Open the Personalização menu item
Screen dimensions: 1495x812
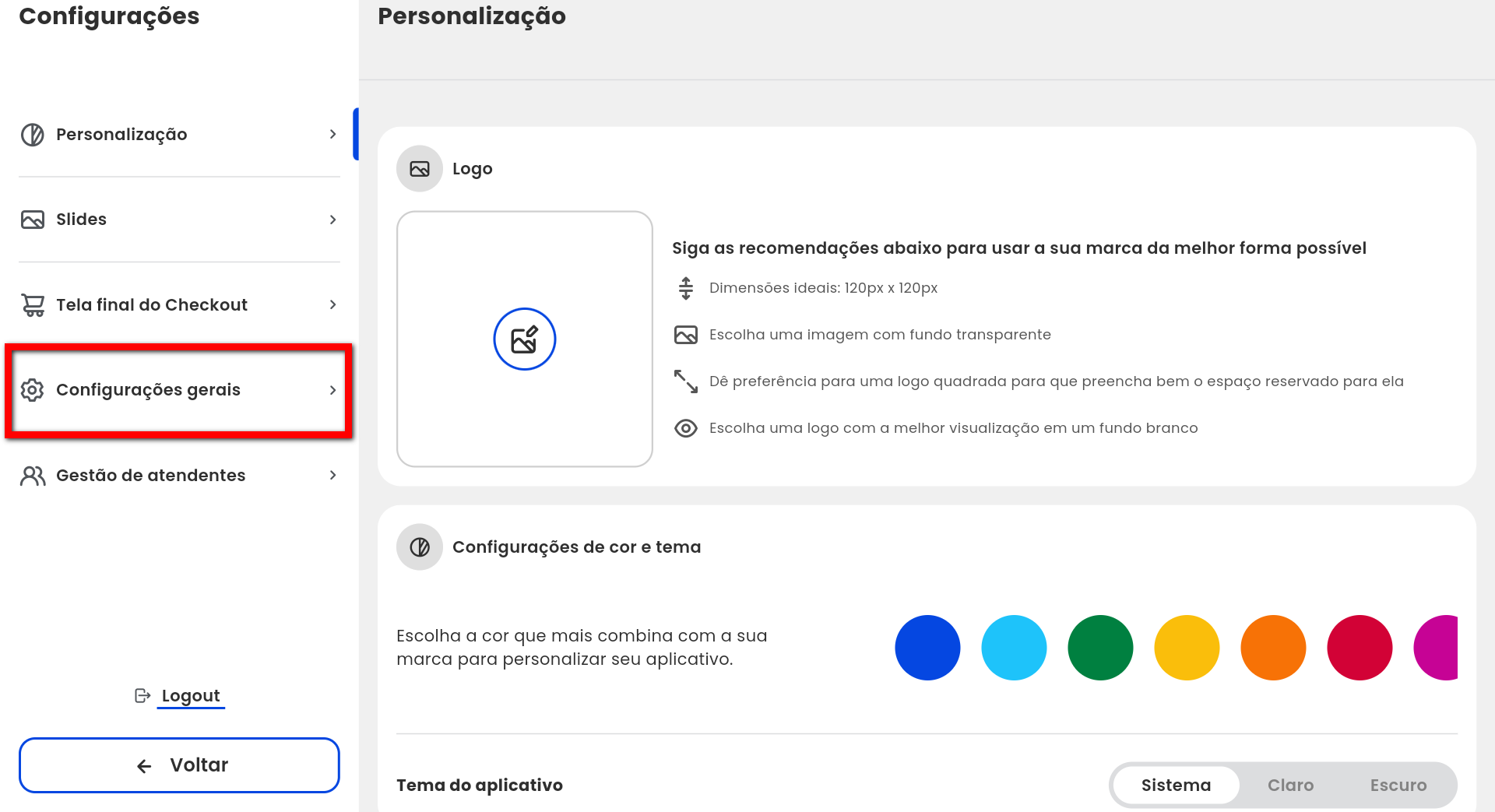tap(121, 135)
